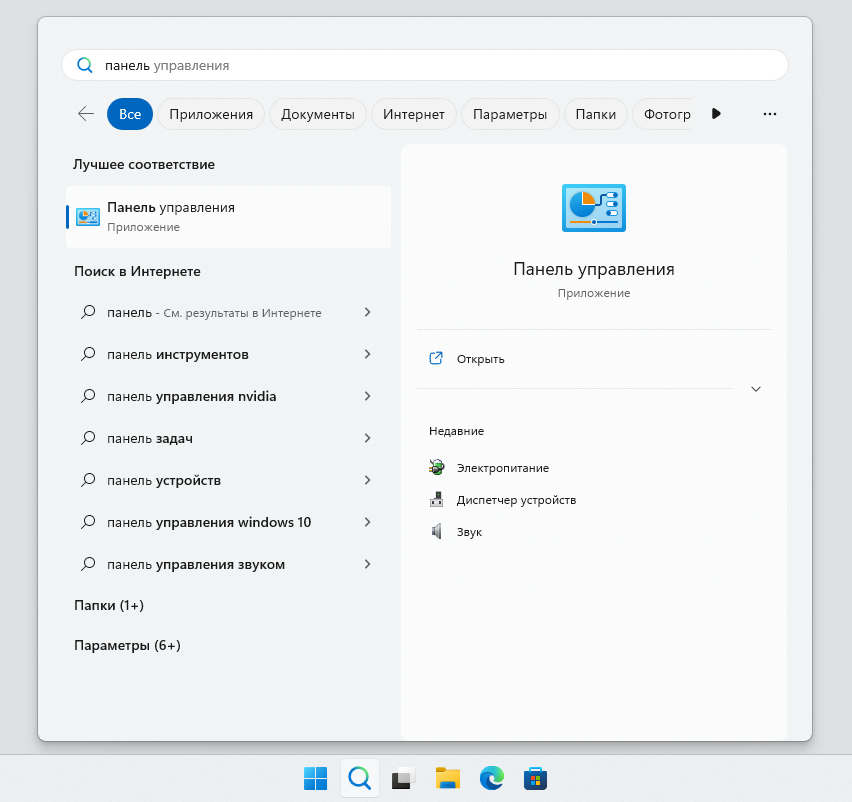Expand the панель управления звуком chevron
This screenshot has width=852, height=802.
click(367, 564)
